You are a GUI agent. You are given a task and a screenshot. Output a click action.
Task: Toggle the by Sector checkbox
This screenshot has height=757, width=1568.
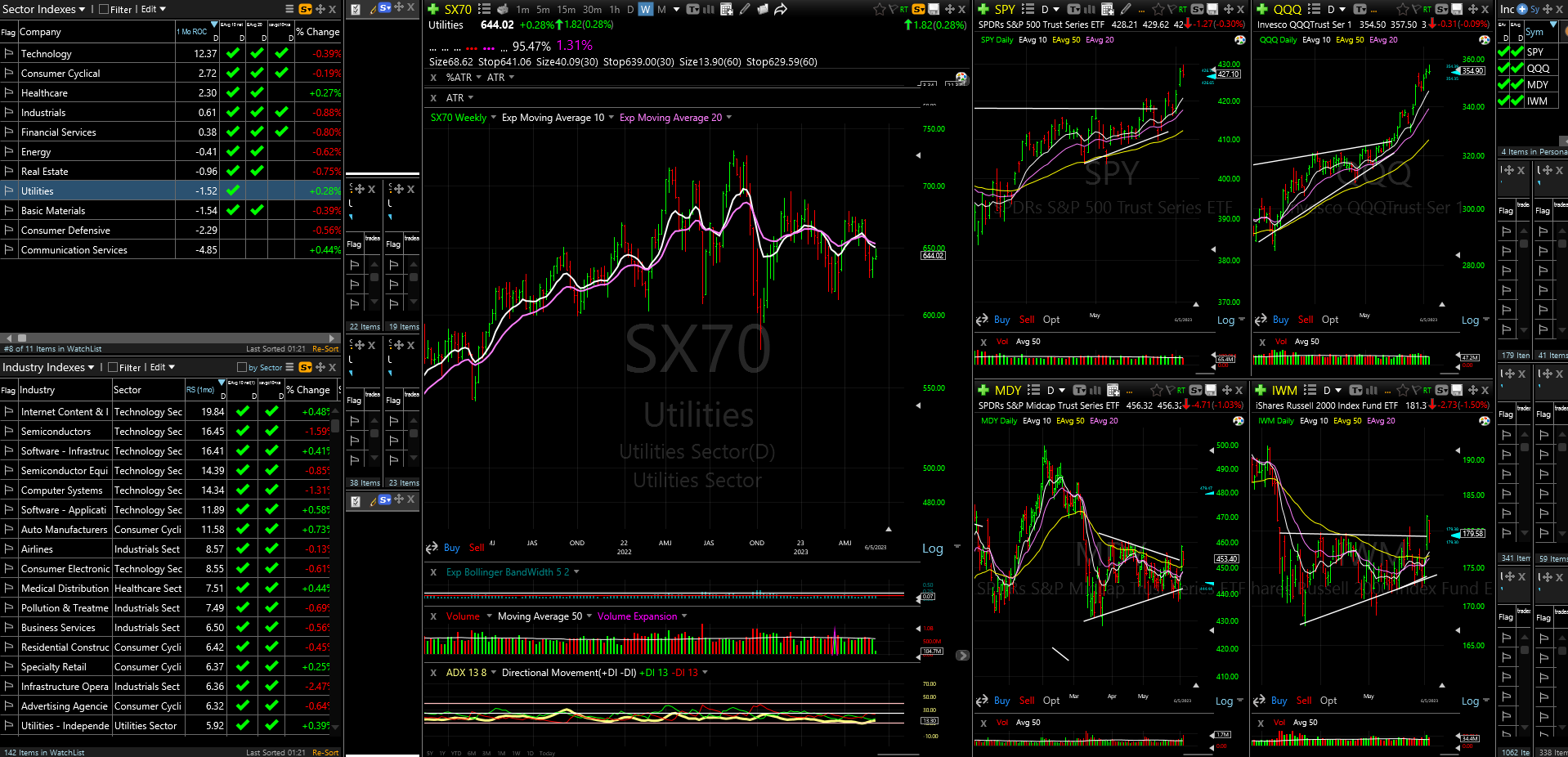[242, 367]
